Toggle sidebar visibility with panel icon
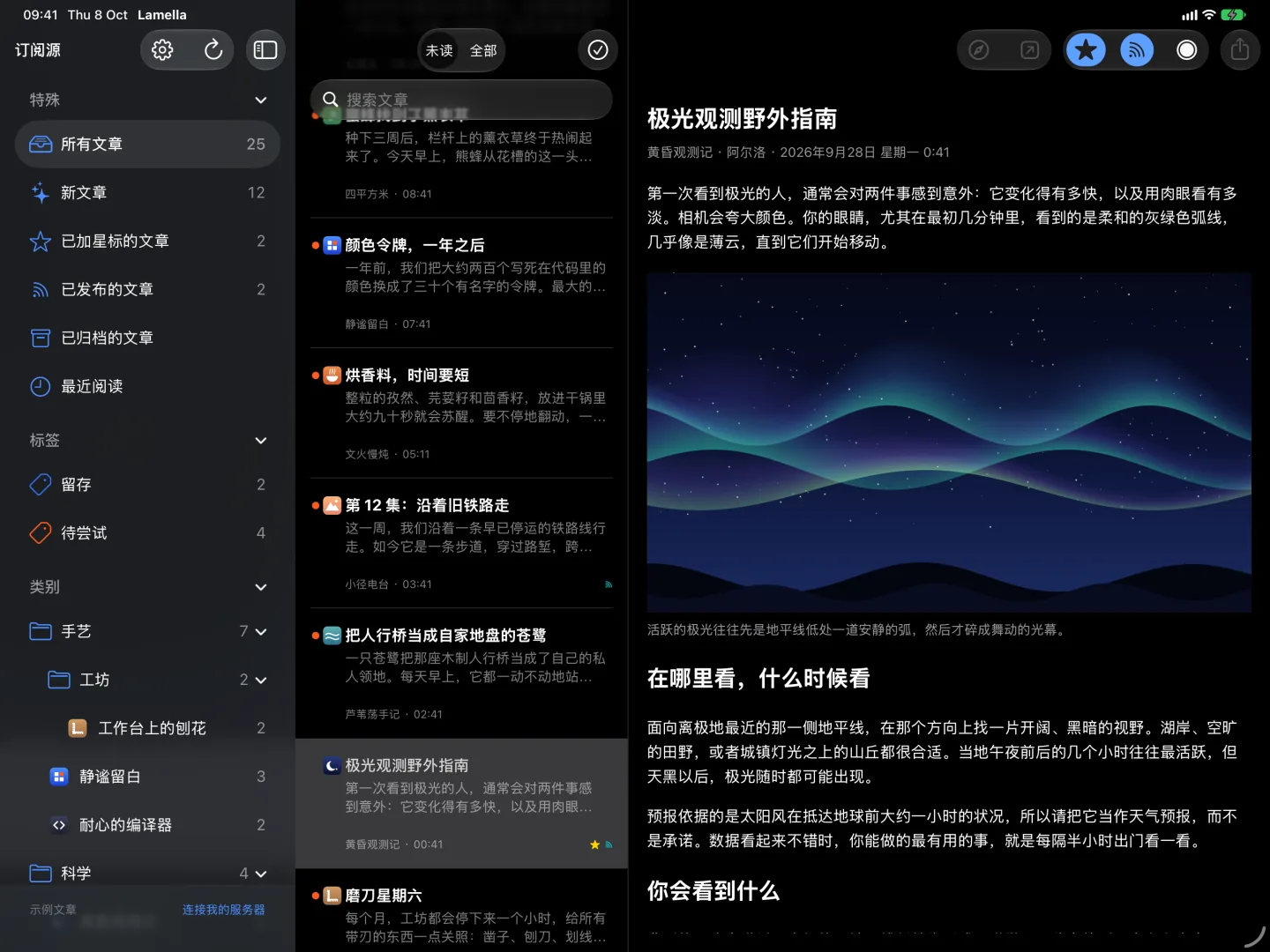The width and height of the screenshot is (1270, 952). click(265, 50)
